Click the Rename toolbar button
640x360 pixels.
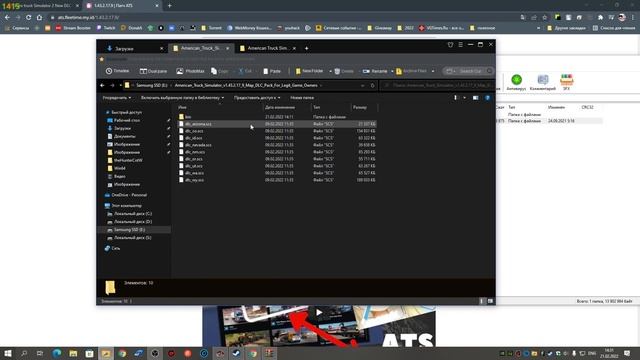tap(375, 71)
